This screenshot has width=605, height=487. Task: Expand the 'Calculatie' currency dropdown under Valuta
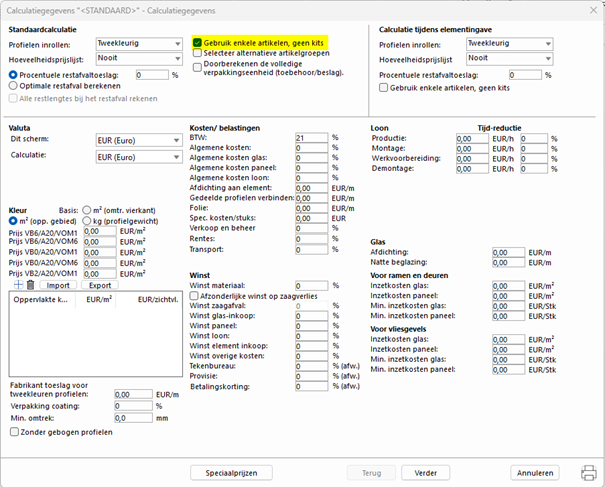click(x=136, y=157)
